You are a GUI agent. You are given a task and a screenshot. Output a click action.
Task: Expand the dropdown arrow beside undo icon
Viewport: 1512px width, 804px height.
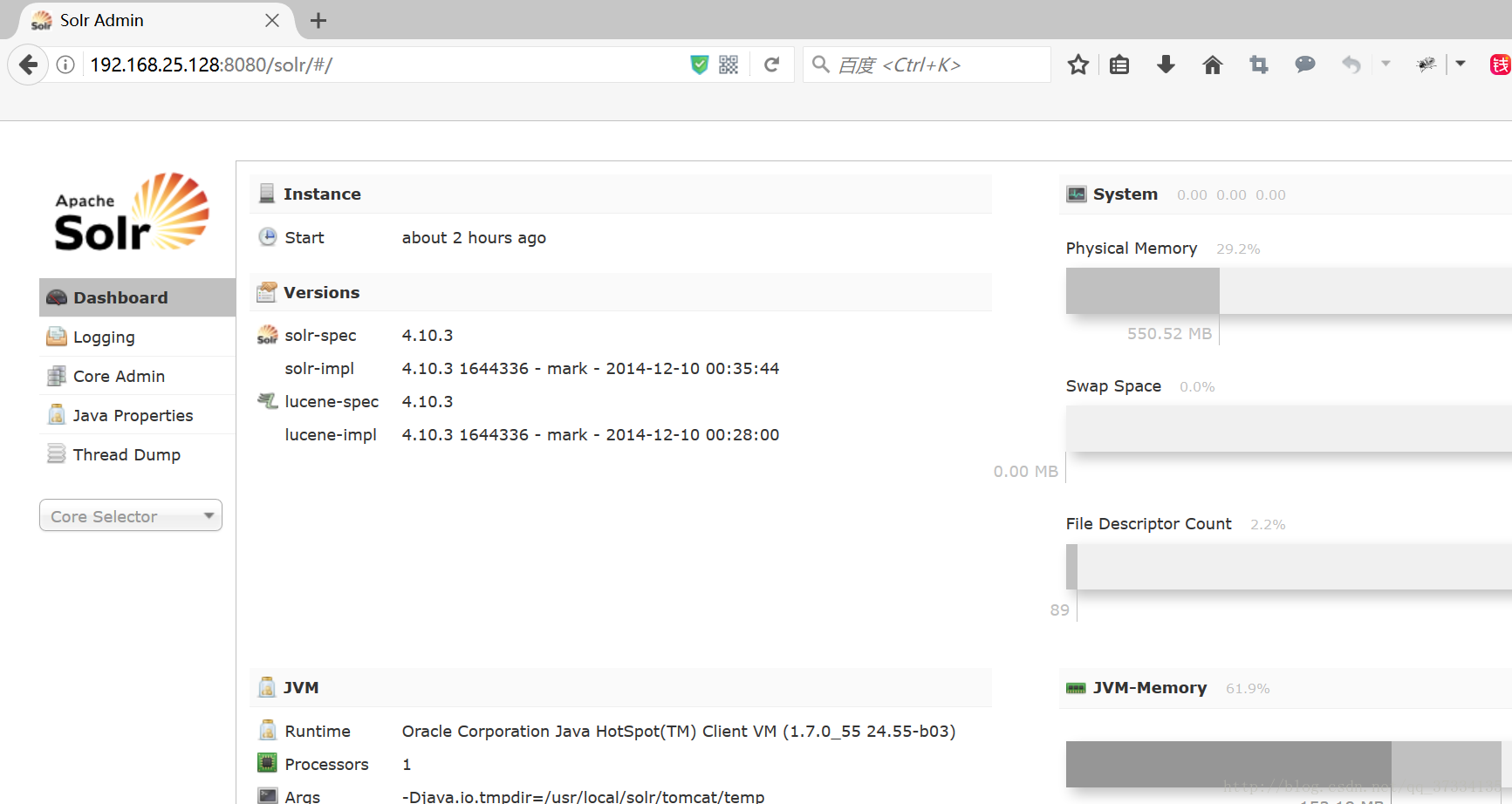coord(1385,64)
